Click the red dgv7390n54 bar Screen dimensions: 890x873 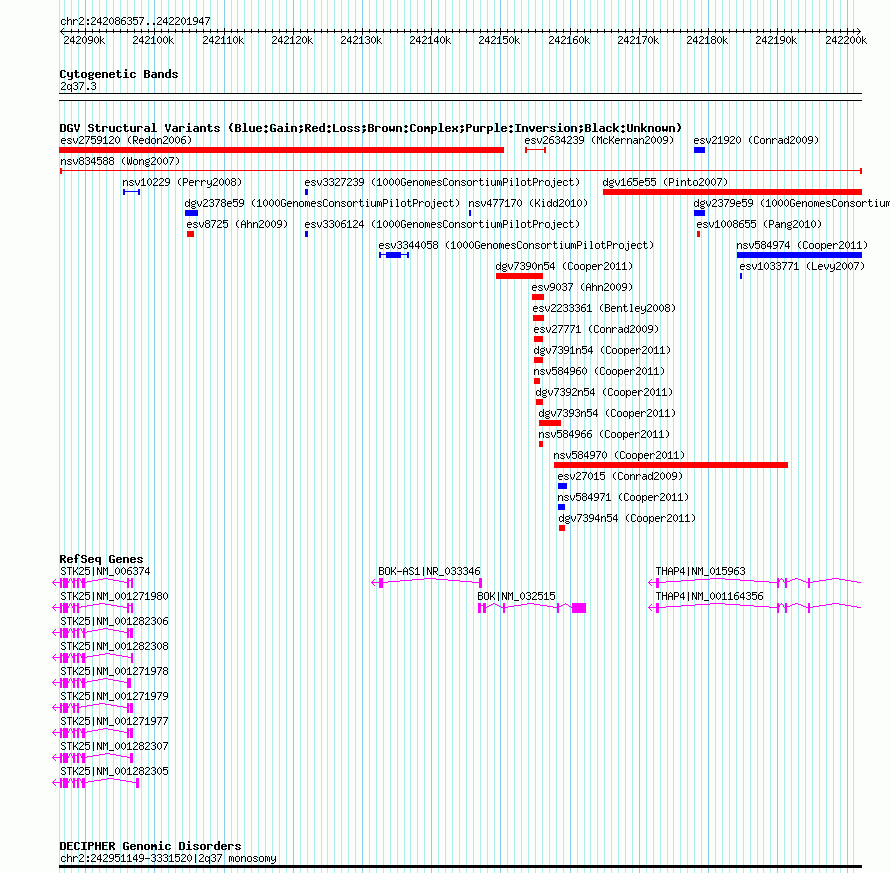click(x=519, y=276)
